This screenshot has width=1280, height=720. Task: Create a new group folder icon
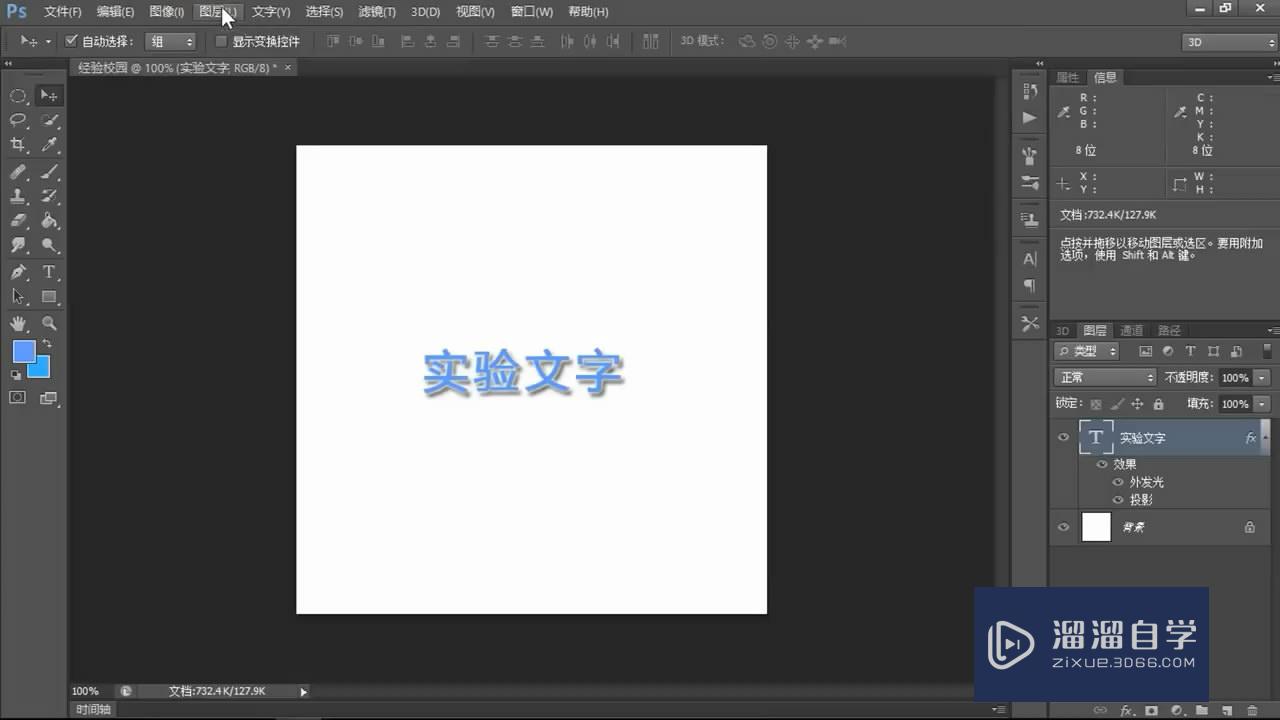point(1202,710)
